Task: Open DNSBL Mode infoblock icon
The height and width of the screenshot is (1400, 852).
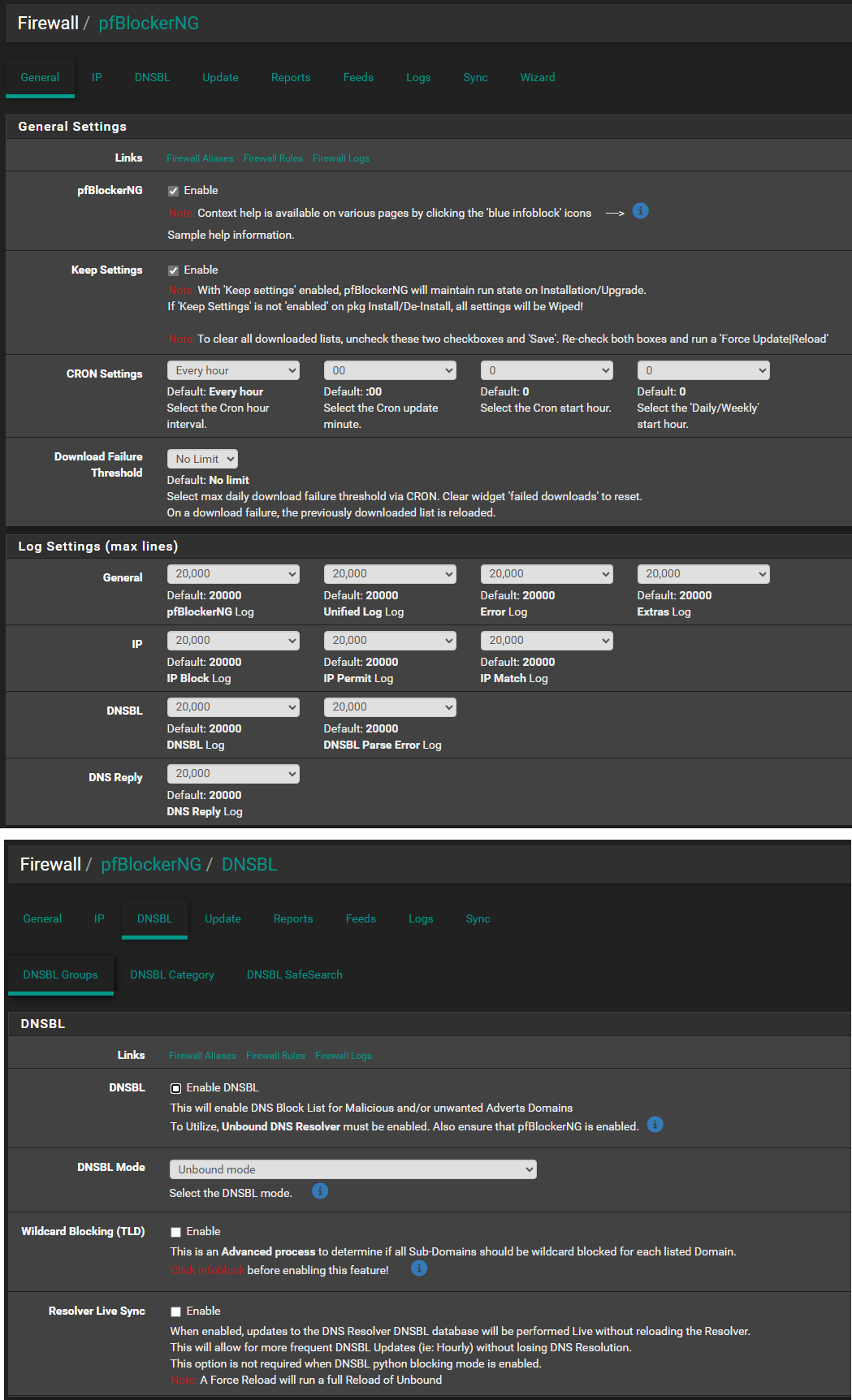Action: [320, 1191]
